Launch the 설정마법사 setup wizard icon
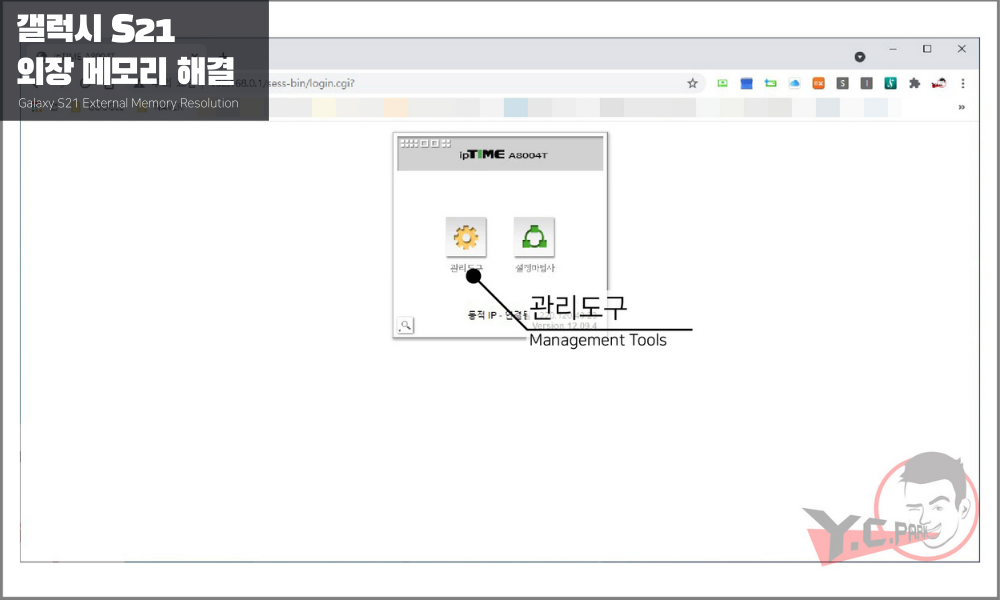The image size is (1000, 600). (x=534, y=237)
